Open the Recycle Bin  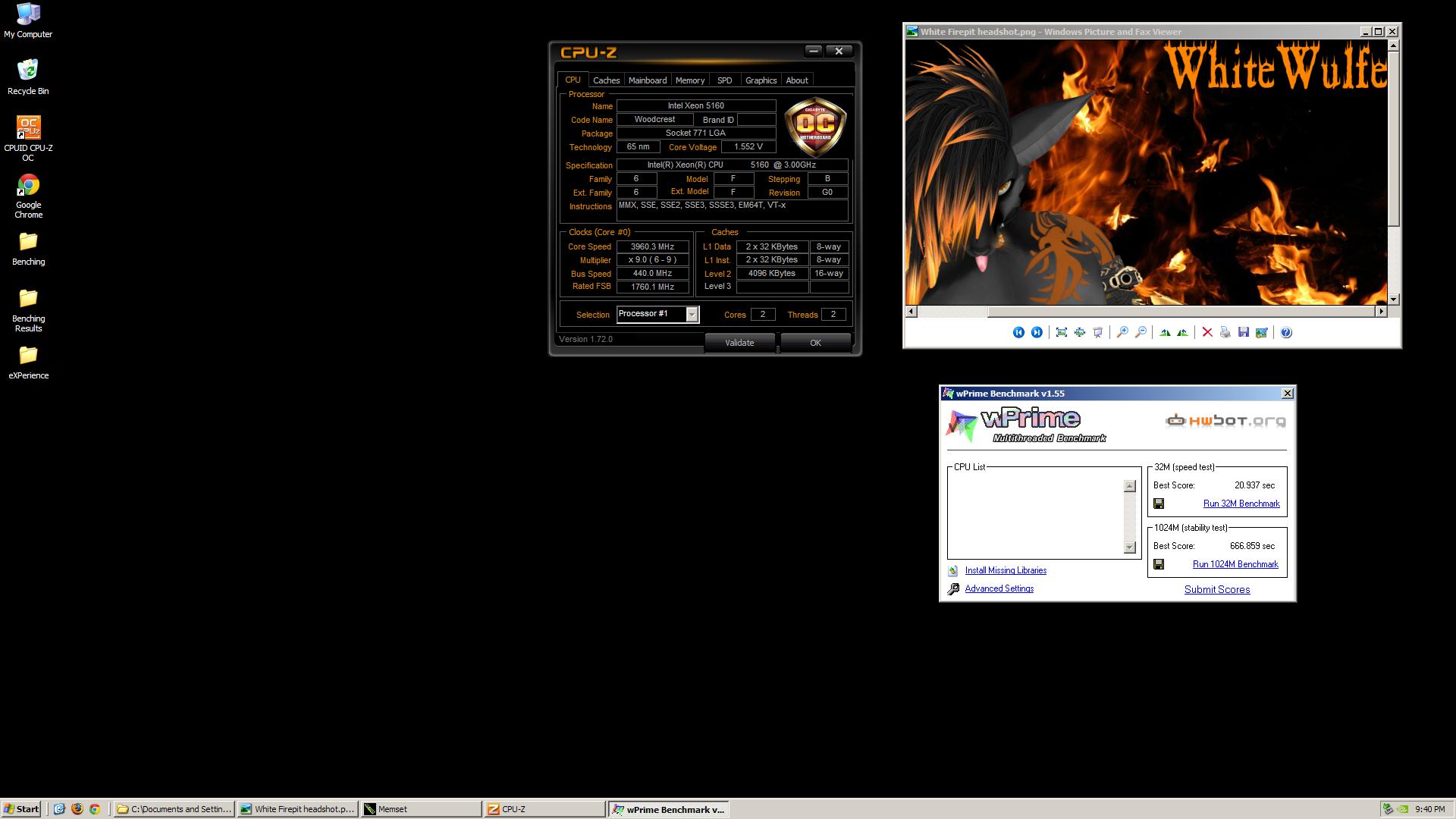(x=28, y=77)
